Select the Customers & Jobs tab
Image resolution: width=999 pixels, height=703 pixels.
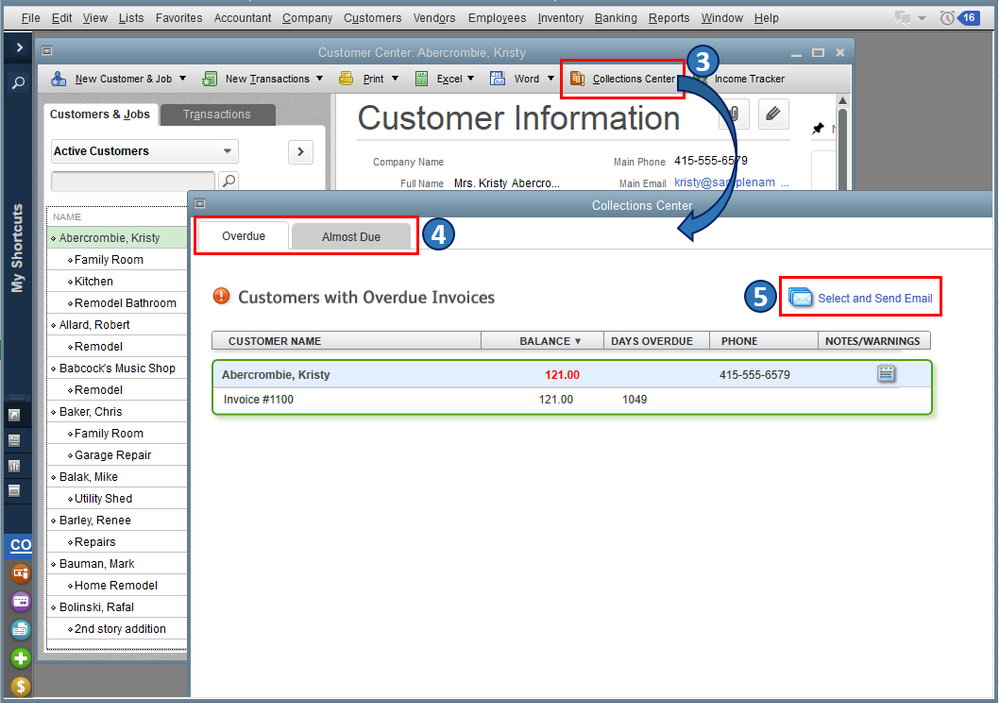(100, 114)
